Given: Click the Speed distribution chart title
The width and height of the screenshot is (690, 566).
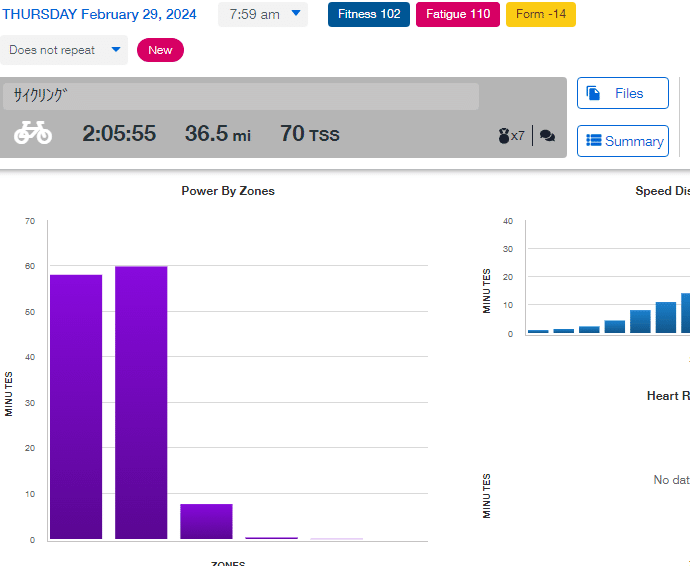Looking at the screenshot, I should [x=662, y=191].
